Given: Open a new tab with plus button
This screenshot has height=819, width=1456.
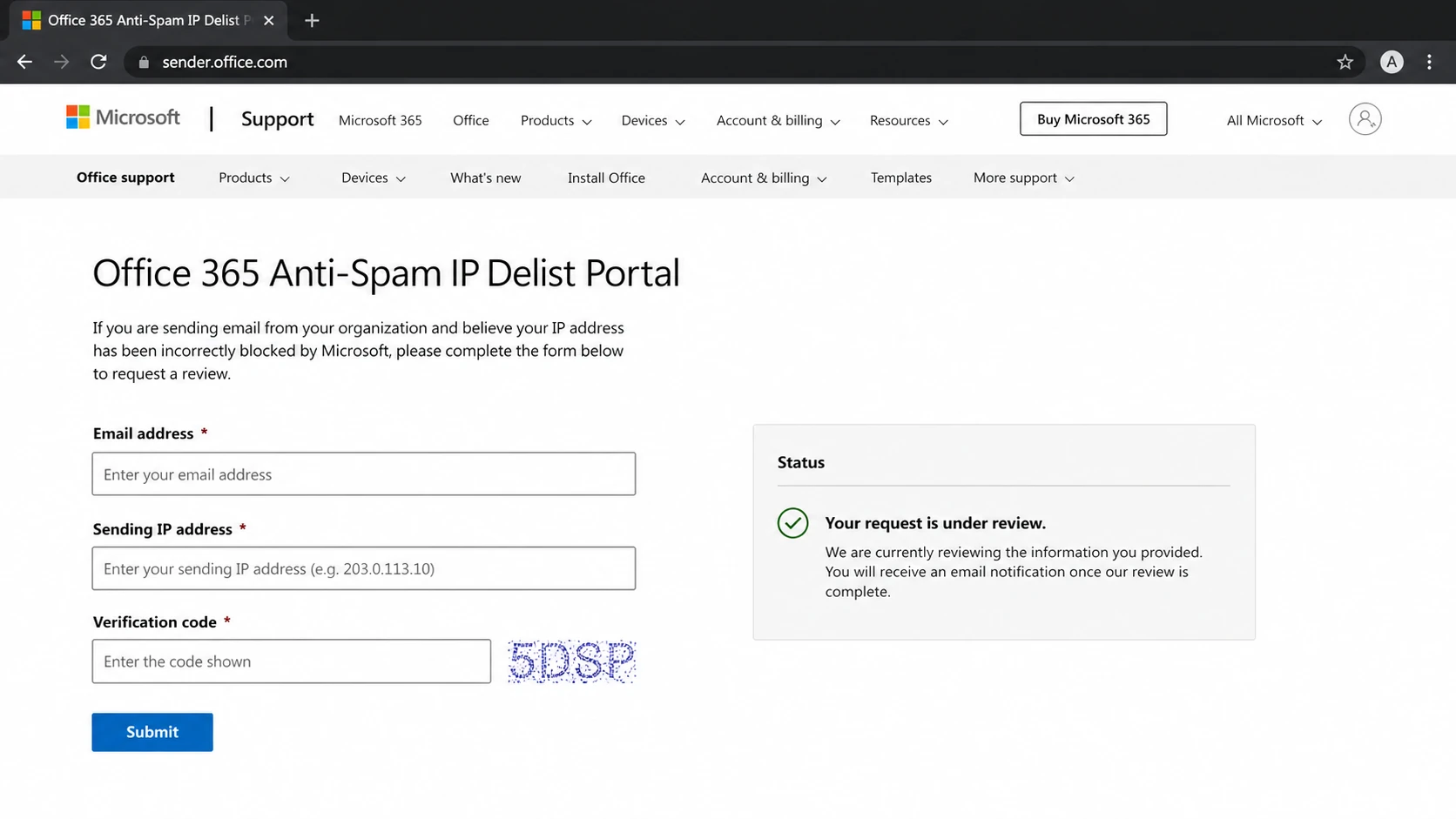Looking at the screenshot, I should pos(312,20).
